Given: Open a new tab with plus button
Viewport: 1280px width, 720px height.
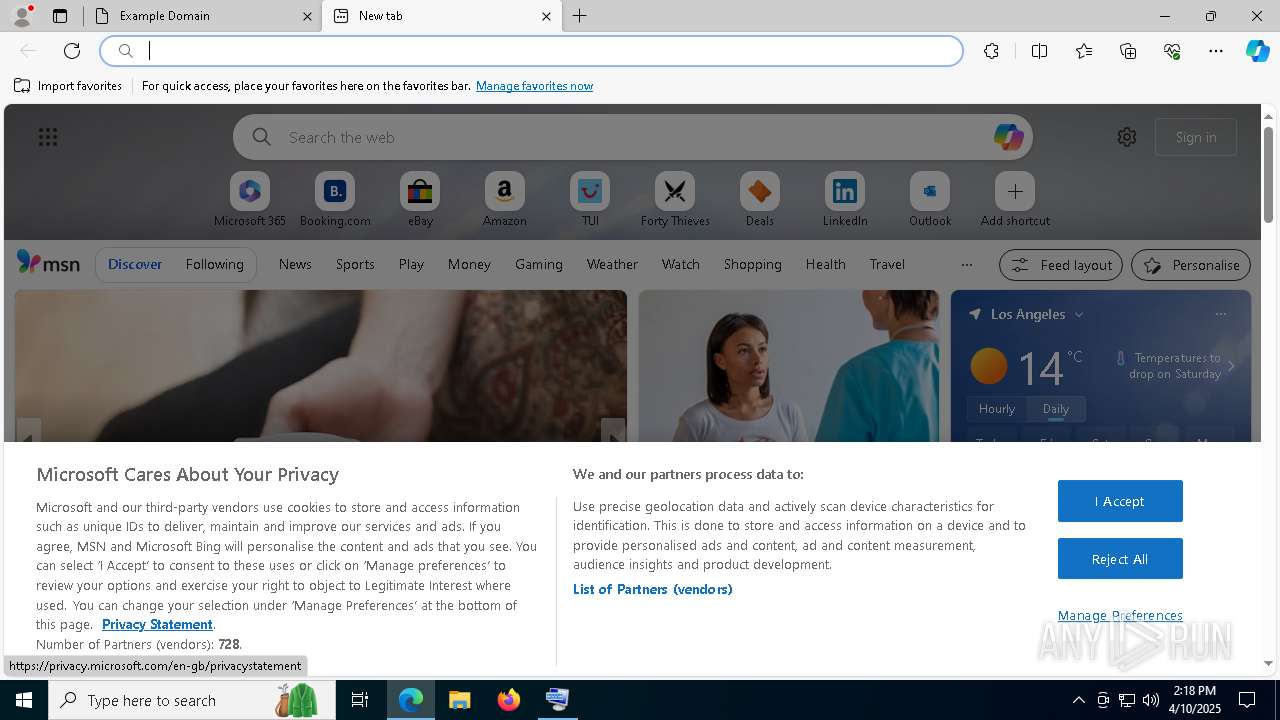Looking at the screenshot, I should pos(579,16).
